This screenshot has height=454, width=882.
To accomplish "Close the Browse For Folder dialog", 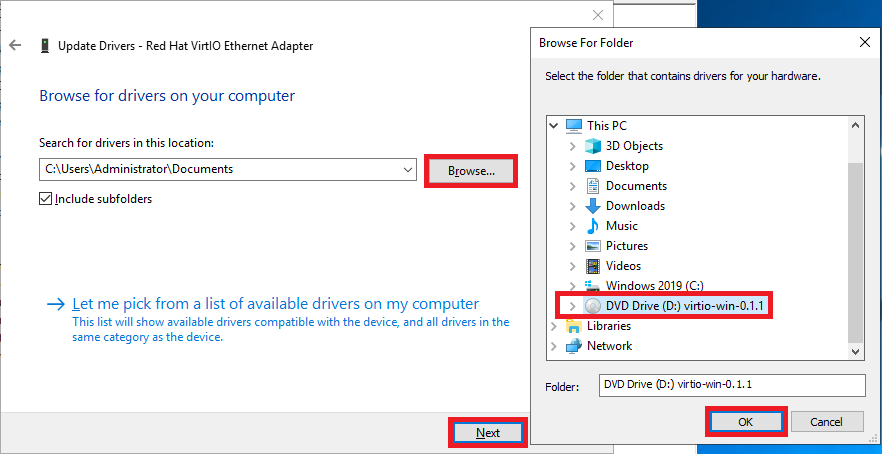I will tap(865, 42).
